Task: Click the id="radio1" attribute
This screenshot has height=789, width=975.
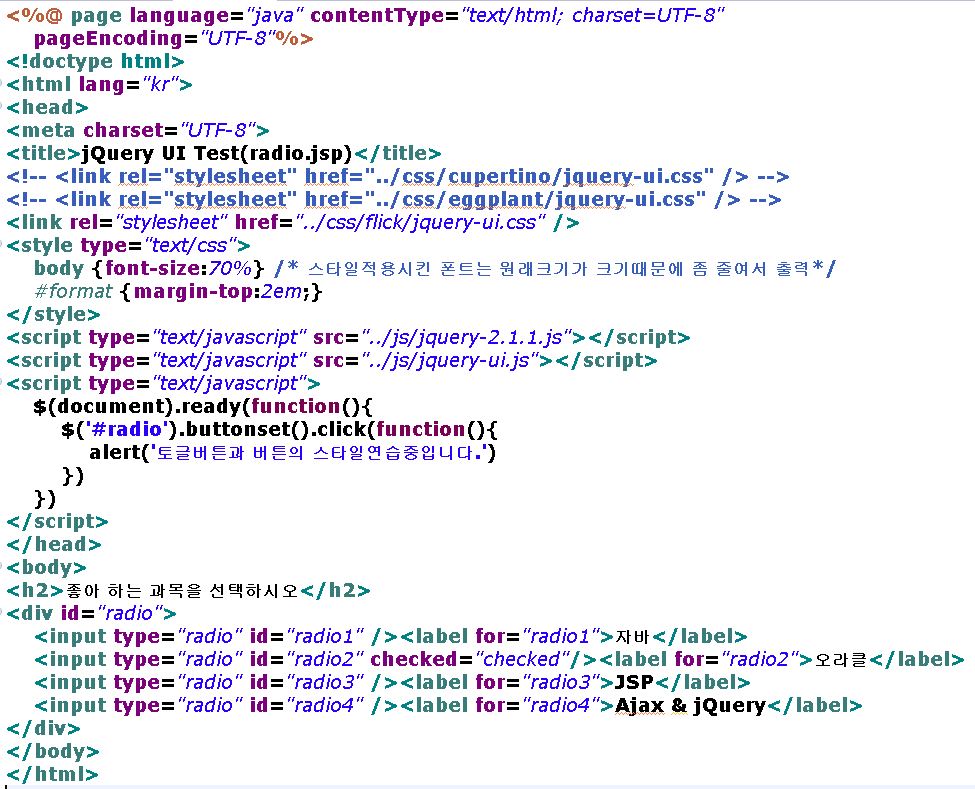Action: tap(307, 637)
